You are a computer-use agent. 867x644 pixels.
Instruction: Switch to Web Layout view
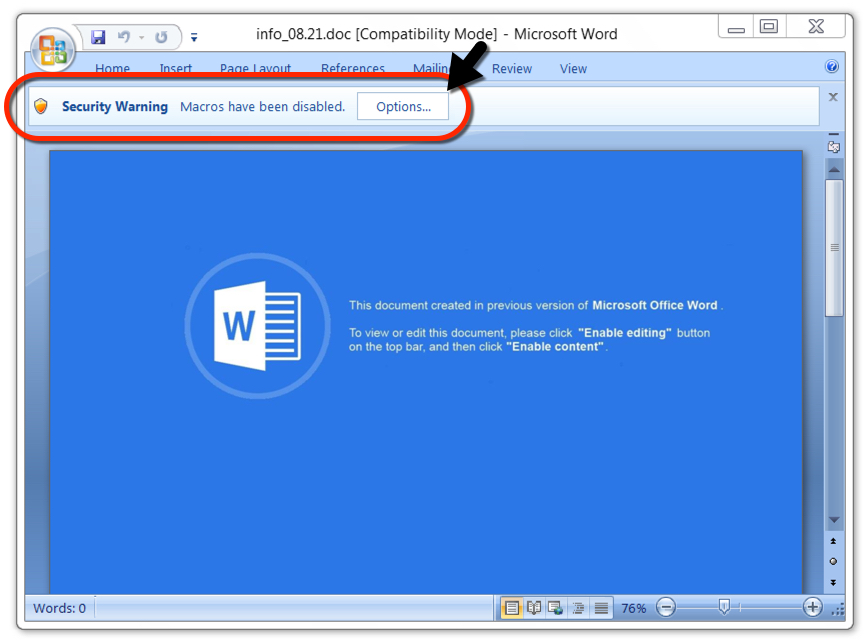coord(555,609)
